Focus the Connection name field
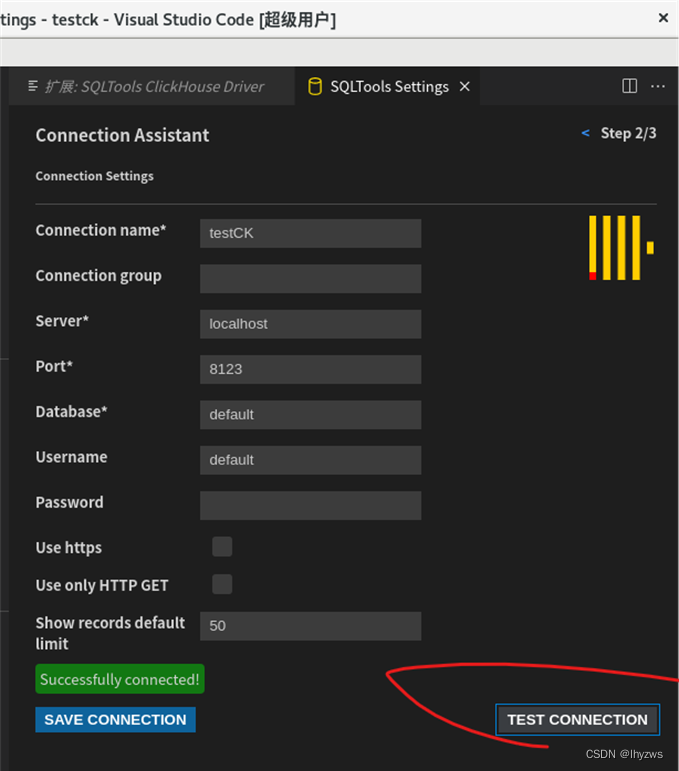 tap(311, 233)
